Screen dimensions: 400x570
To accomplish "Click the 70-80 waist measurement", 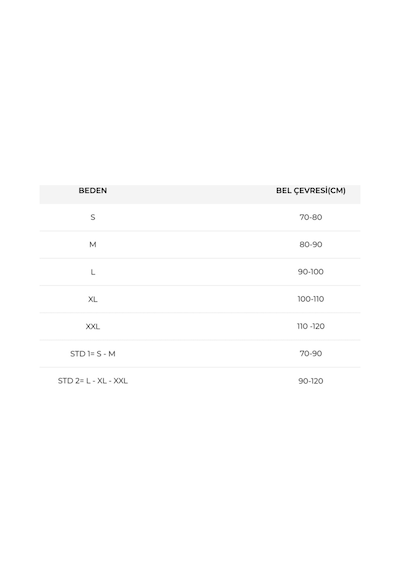I will pyautogui.click(x=311, y=217).
